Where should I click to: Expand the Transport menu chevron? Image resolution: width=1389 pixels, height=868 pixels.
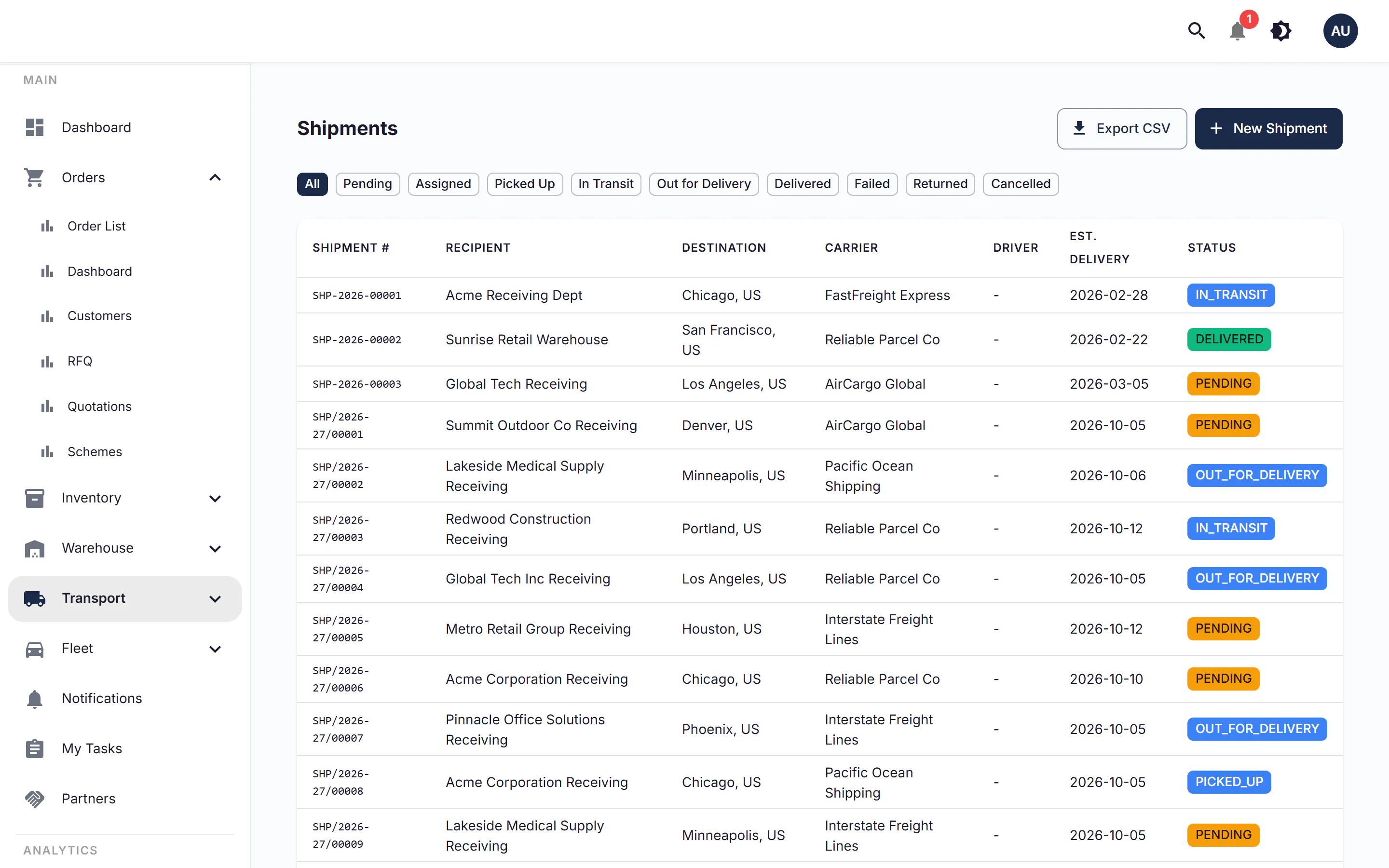tap(215, 599)
